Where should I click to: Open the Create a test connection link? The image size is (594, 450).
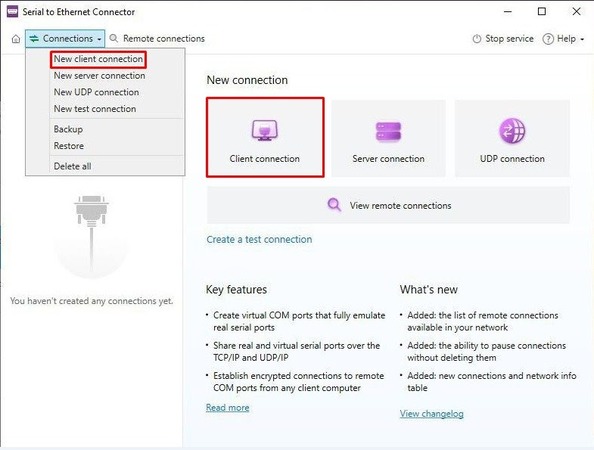[x=259, y=239]
